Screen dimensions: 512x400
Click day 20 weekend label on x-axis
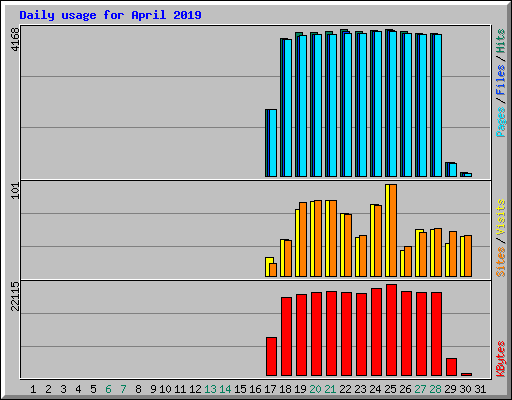coord(315,389)
